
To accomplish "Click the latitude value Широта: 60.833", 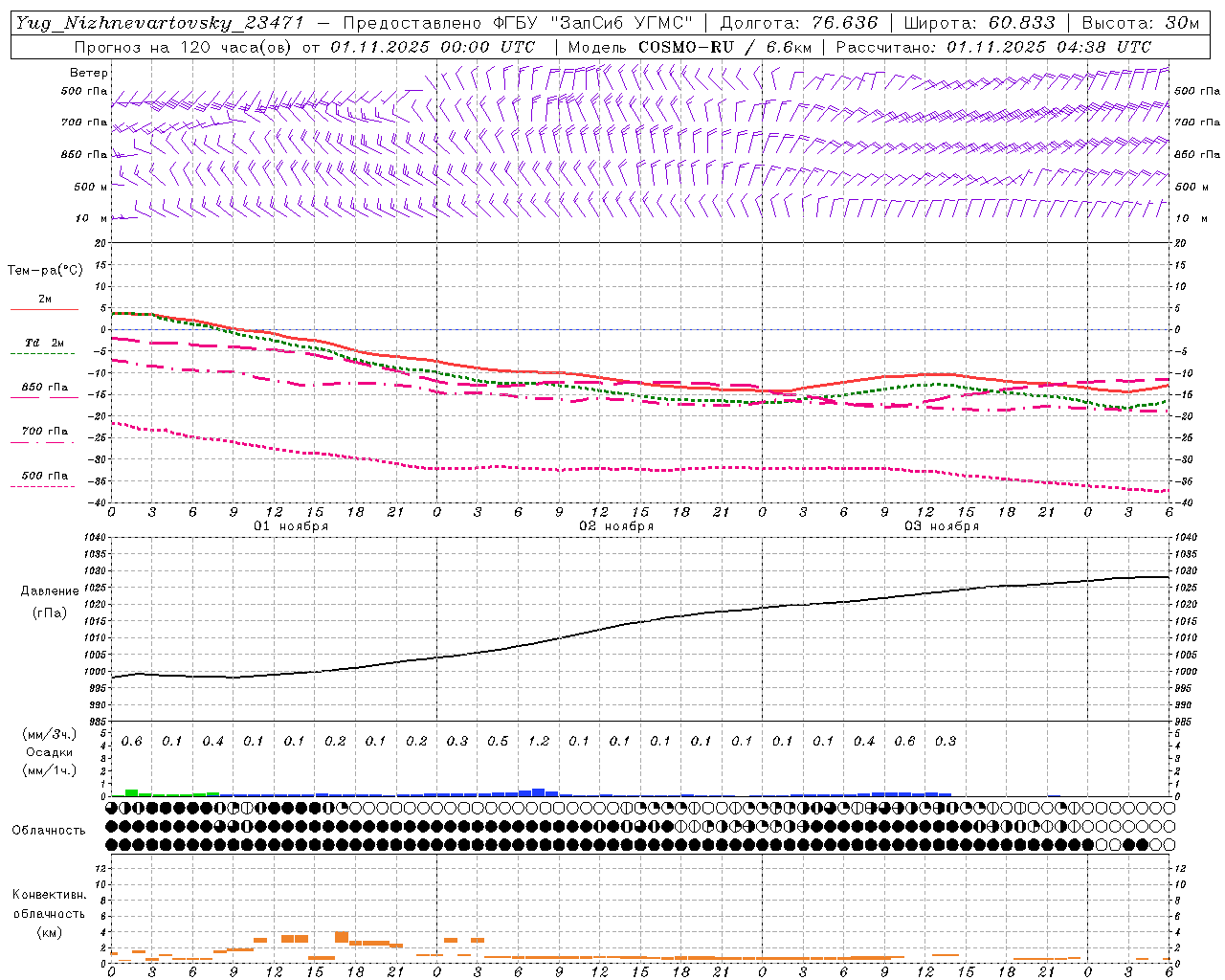I will [979, 23].
